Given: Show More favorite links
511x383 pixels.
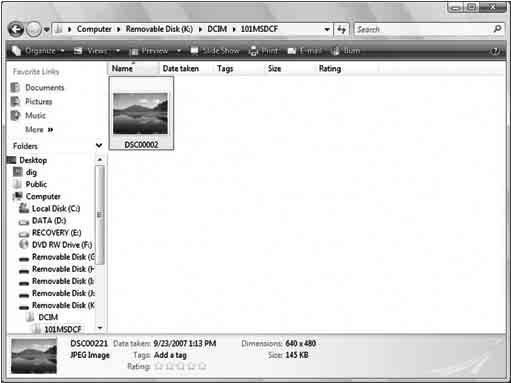Looking at the screenshot, I should (39, 130).
